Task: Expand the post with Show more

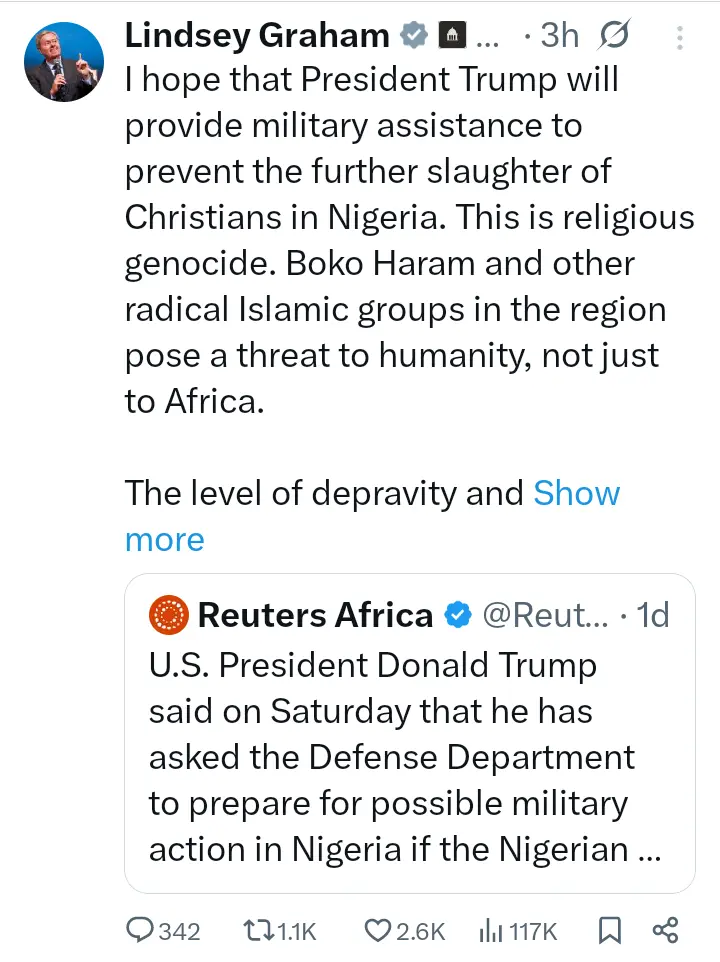Action: click(576, 494)
